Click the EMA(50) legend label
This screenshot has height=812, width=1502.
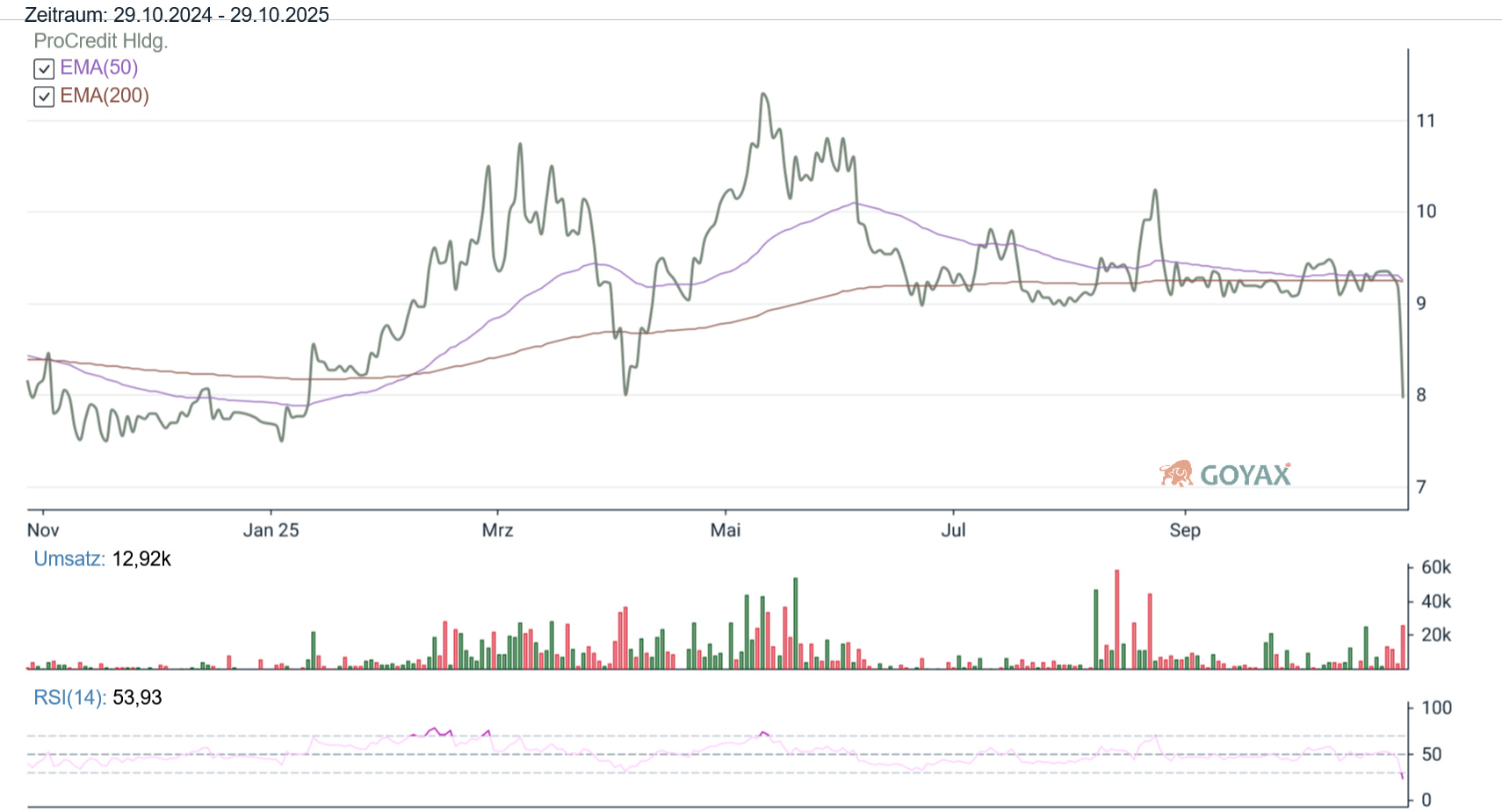coord(98,68)
